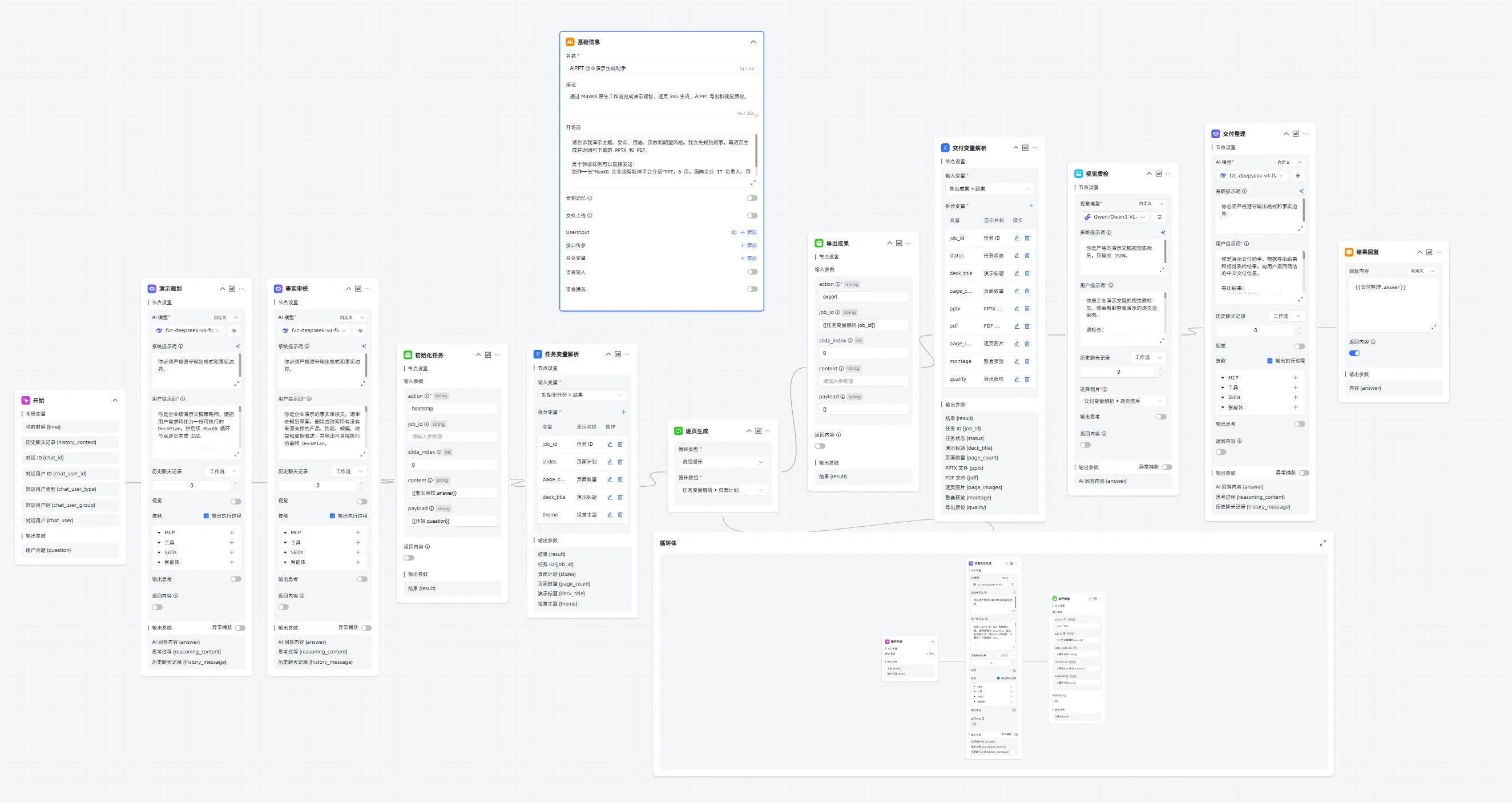
Task: Collapse Skills group in 交付整理 node
Action: coord(1223,397)
